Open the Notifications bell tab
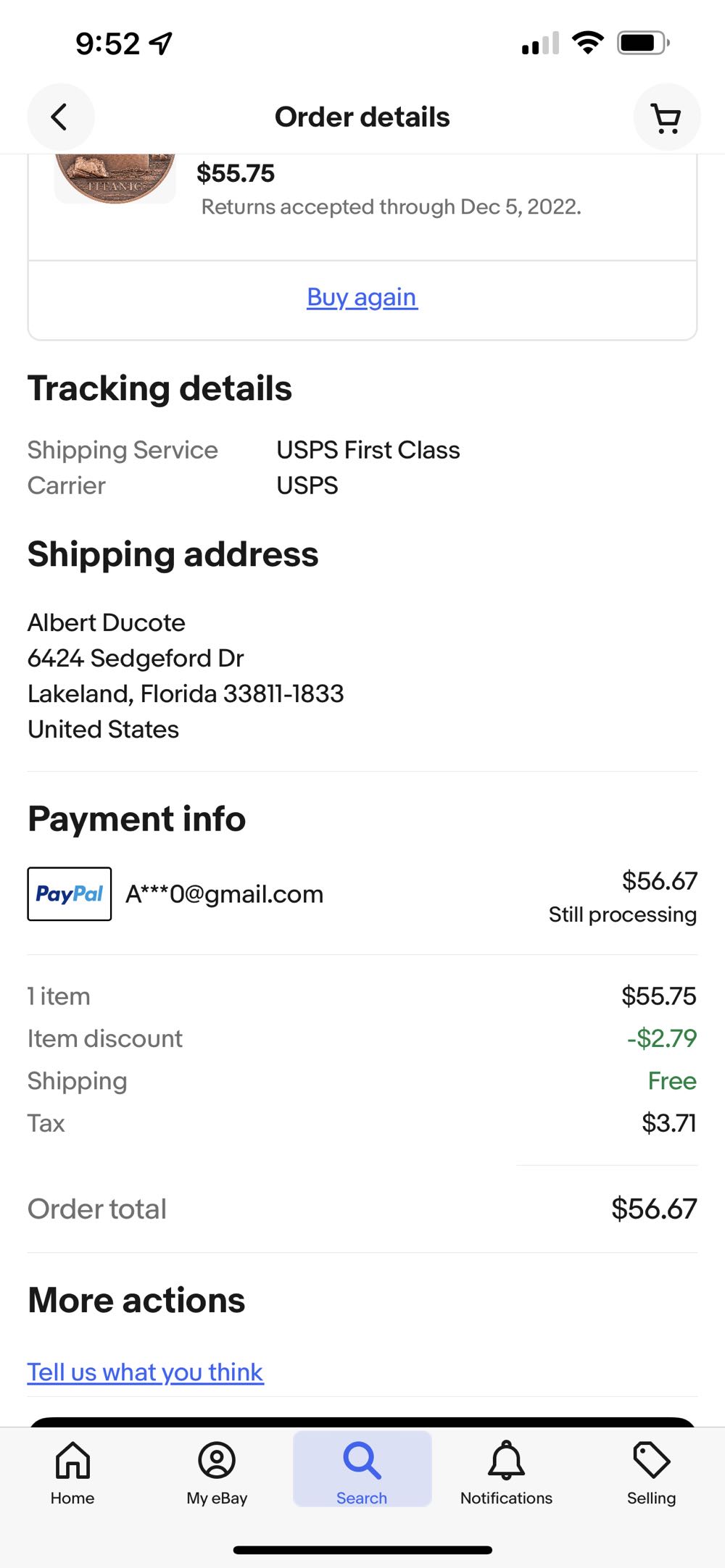This screenshot has width=725, height=1568. pos(506,1470)
